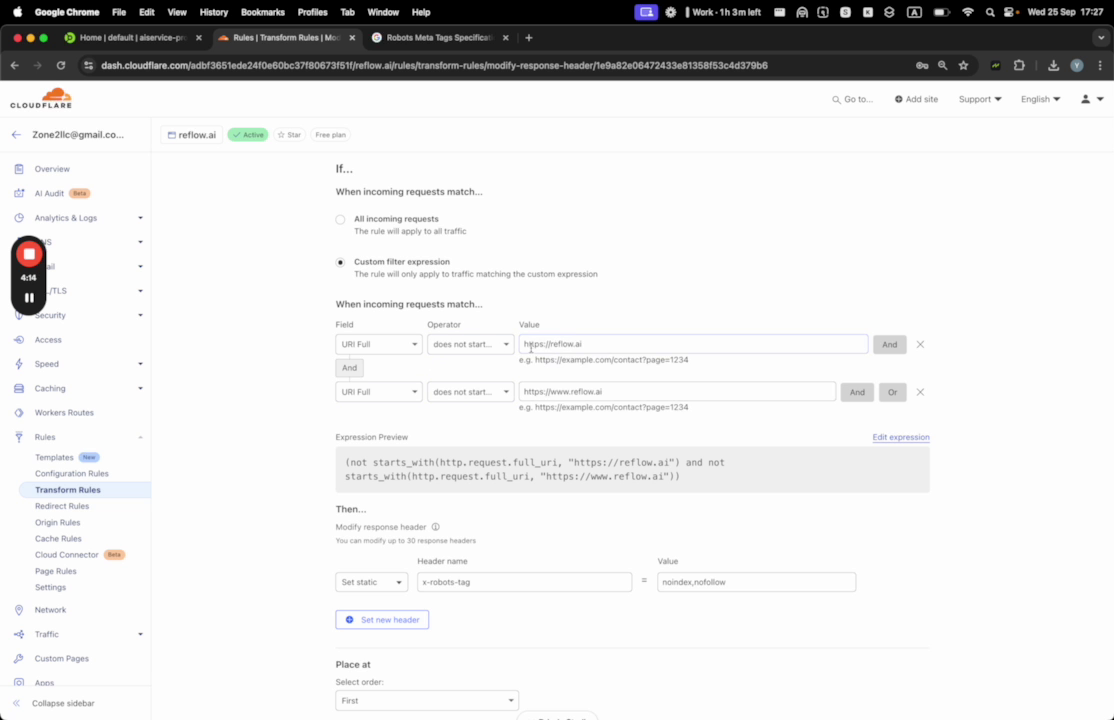Open the user account profile menu
The height and width of the screenshot is (720, 1114).
click(x=1092, y=99)
